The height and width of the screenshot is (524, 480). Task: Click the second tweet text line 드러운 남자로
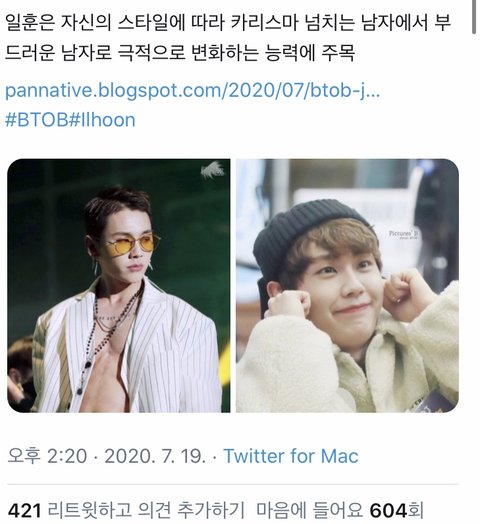[179, 53]
